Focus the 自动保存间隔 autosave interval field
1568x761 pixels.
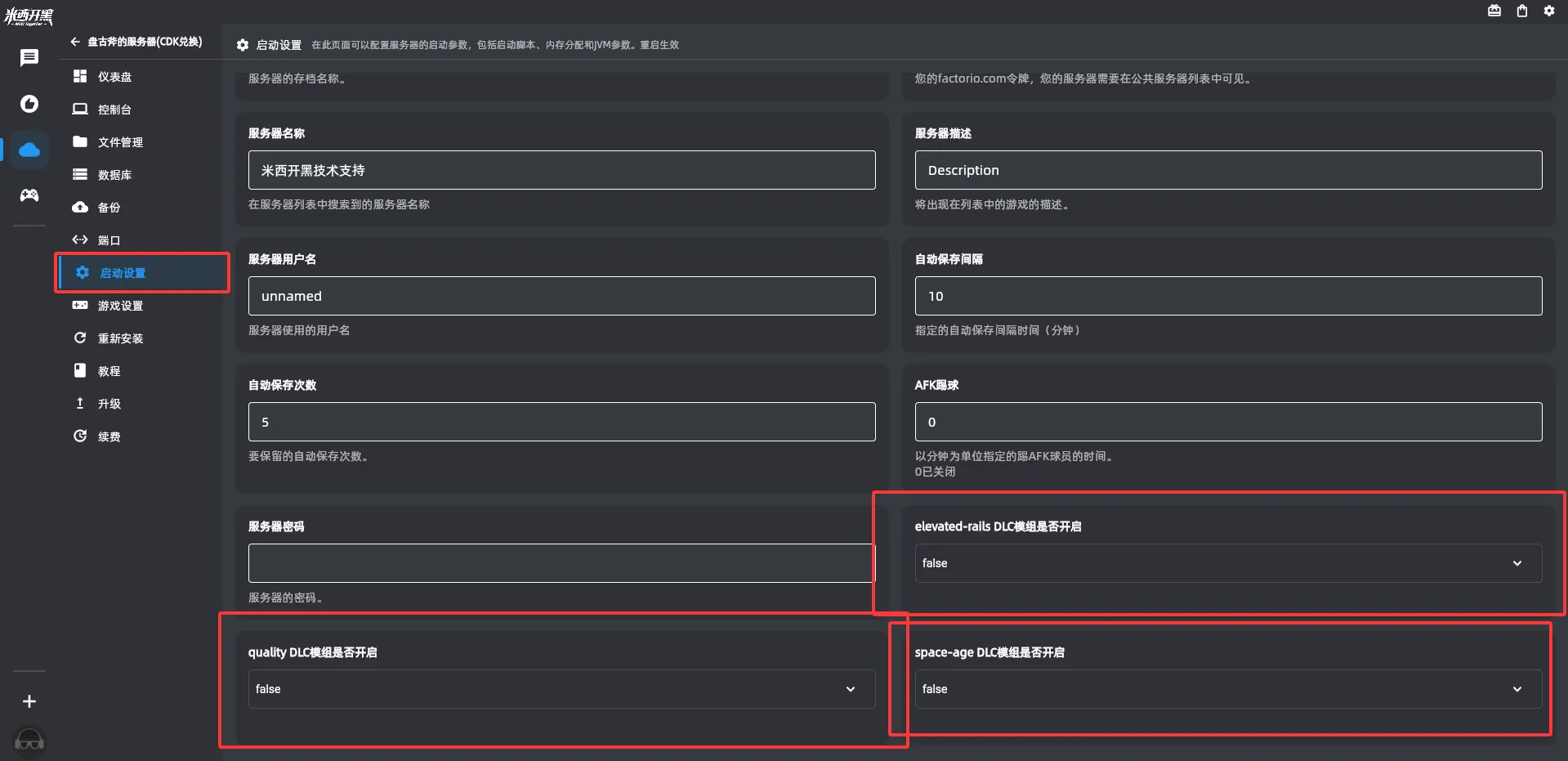click(x=1227, y=296)
